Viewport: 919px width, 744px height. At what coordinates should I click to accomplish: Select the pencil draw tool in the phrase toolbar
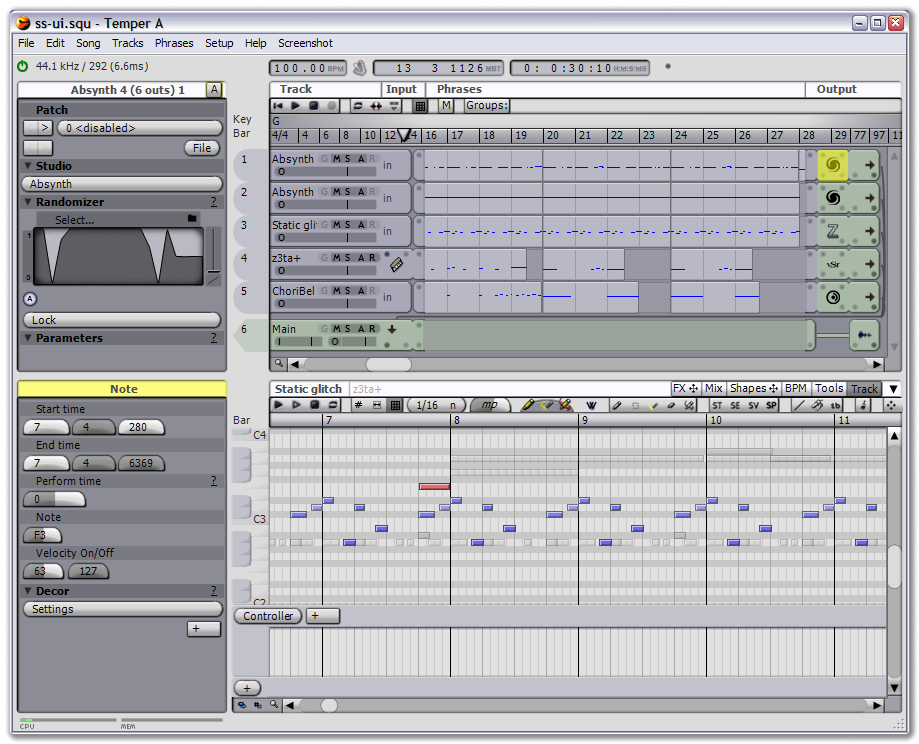pos(527,405)
